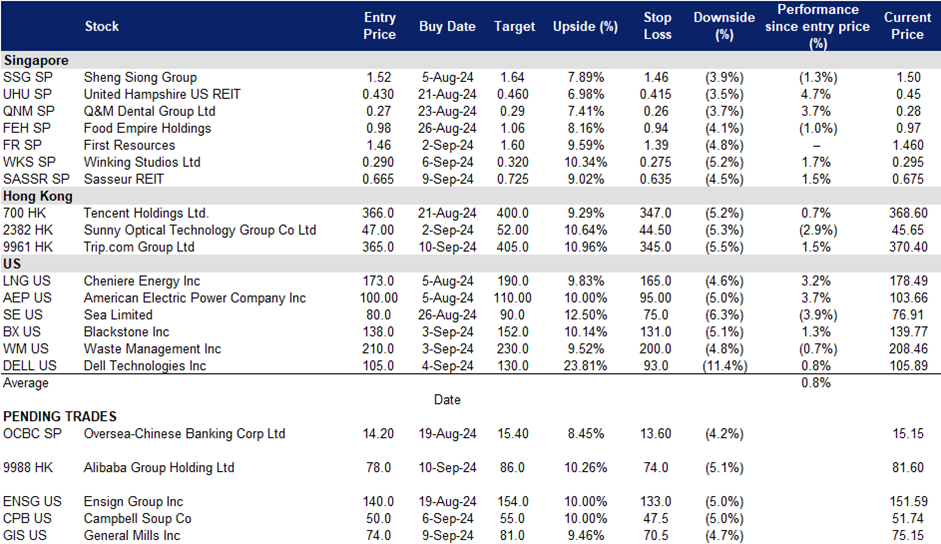The width and height of the screenshot is (941, 544).
Task: Click Sunny Optical performance (2.9%)
Action: (817, 230)
